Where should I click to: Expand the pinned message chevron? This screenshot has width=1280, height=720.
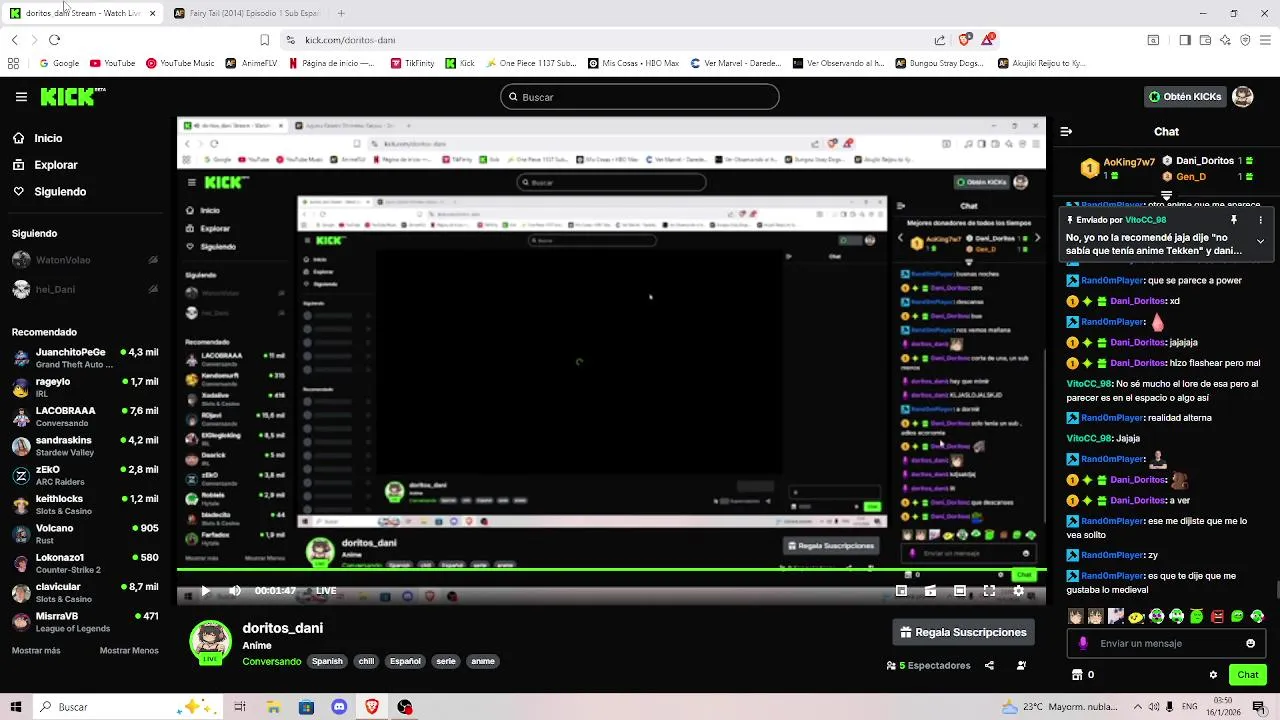[1260, 241]
